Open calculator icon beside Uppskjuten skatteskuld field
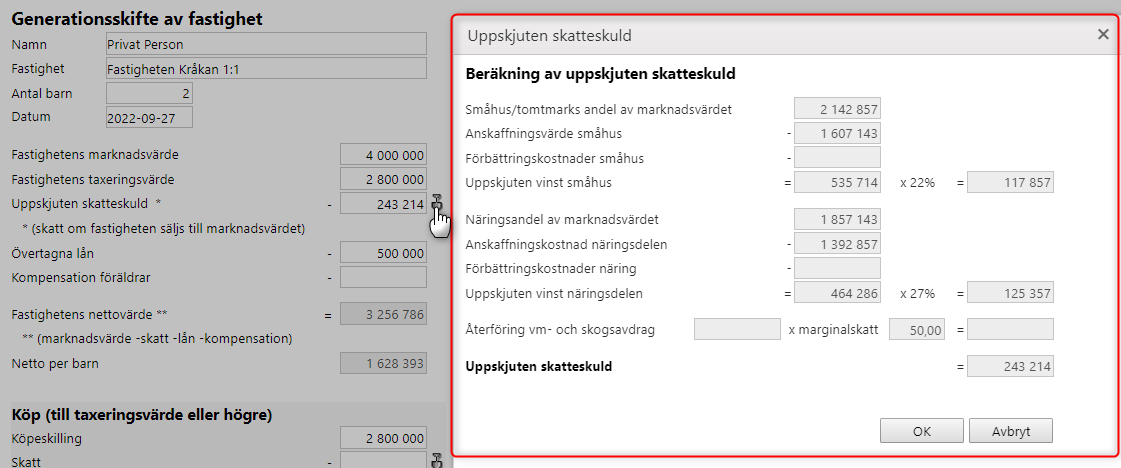 coord(437,204)
